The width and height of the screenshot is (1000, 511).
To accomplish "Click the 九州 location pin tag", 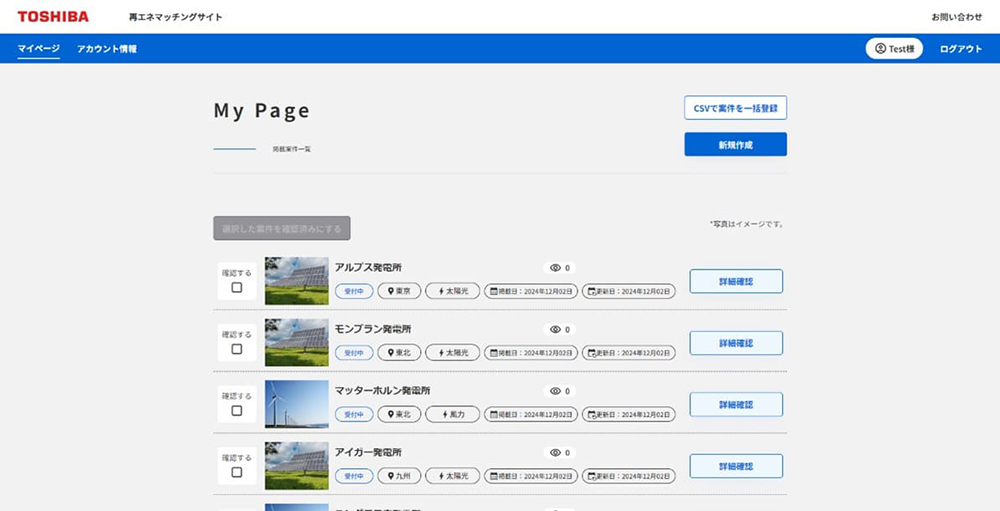I will [x=399, y=476].
